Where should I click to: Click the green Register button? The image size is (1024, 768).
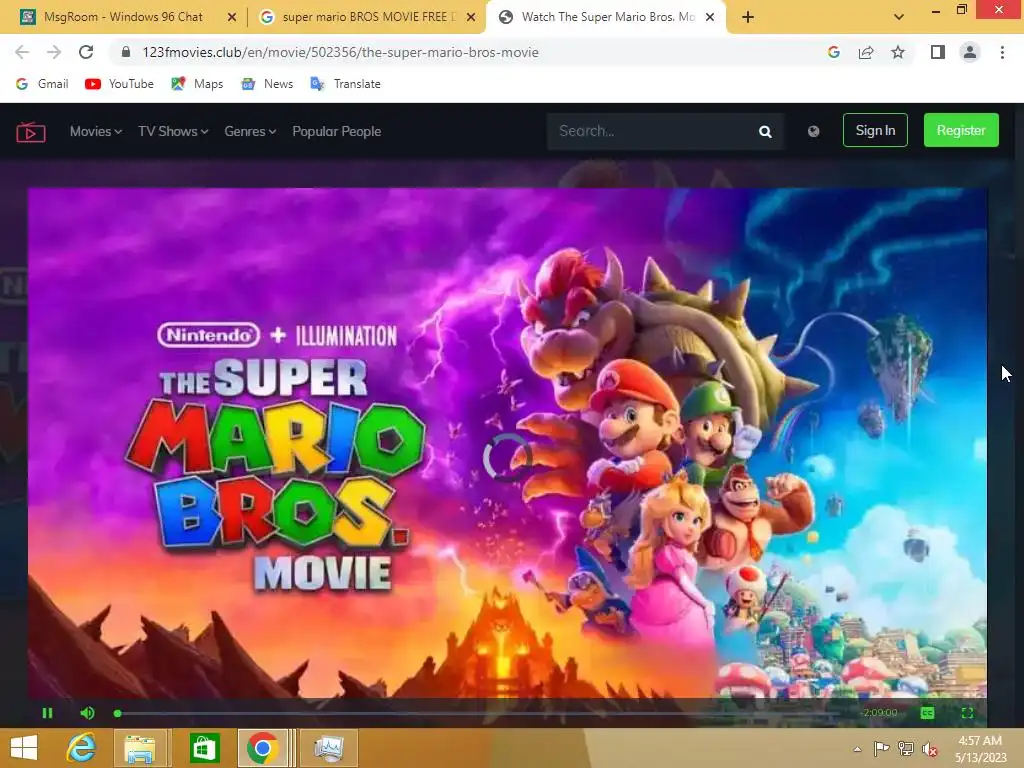pos(961,130)
